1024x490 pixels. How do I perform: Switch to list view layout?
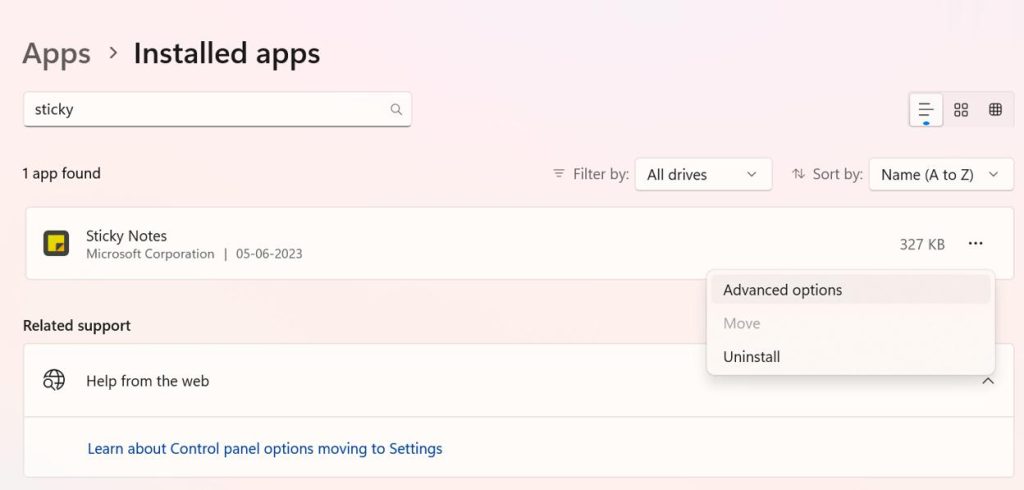coord(925,110)
